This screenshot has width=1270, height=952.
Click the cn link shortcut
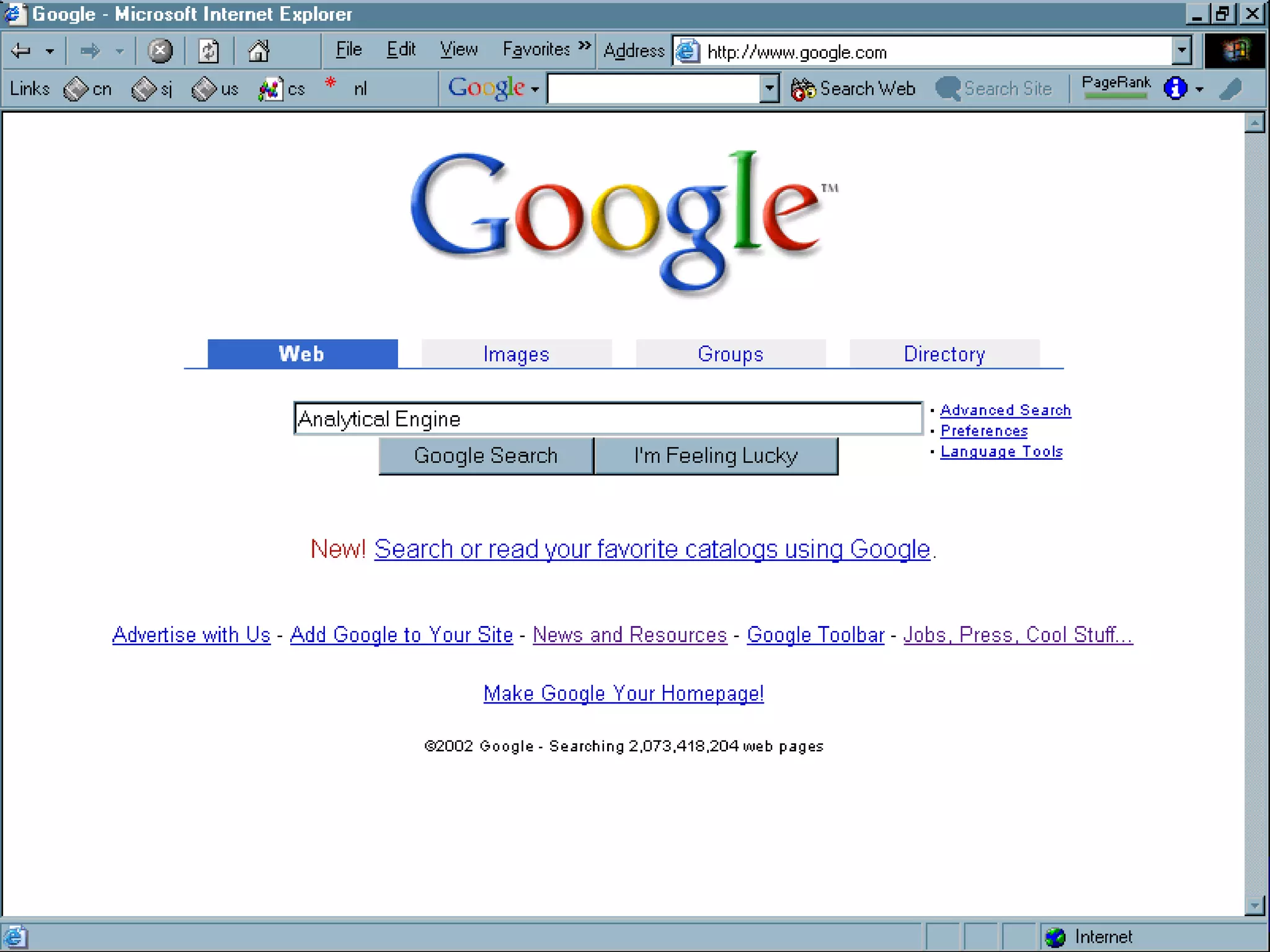pos(88,89)
